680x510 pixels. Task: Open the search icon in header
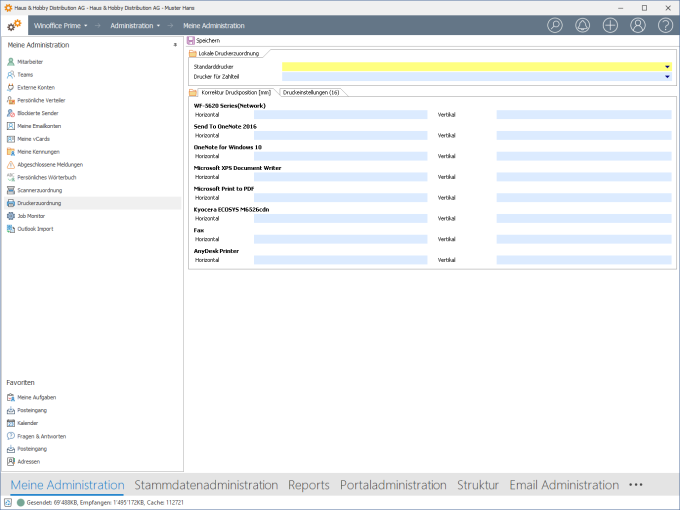coord(555,25)
